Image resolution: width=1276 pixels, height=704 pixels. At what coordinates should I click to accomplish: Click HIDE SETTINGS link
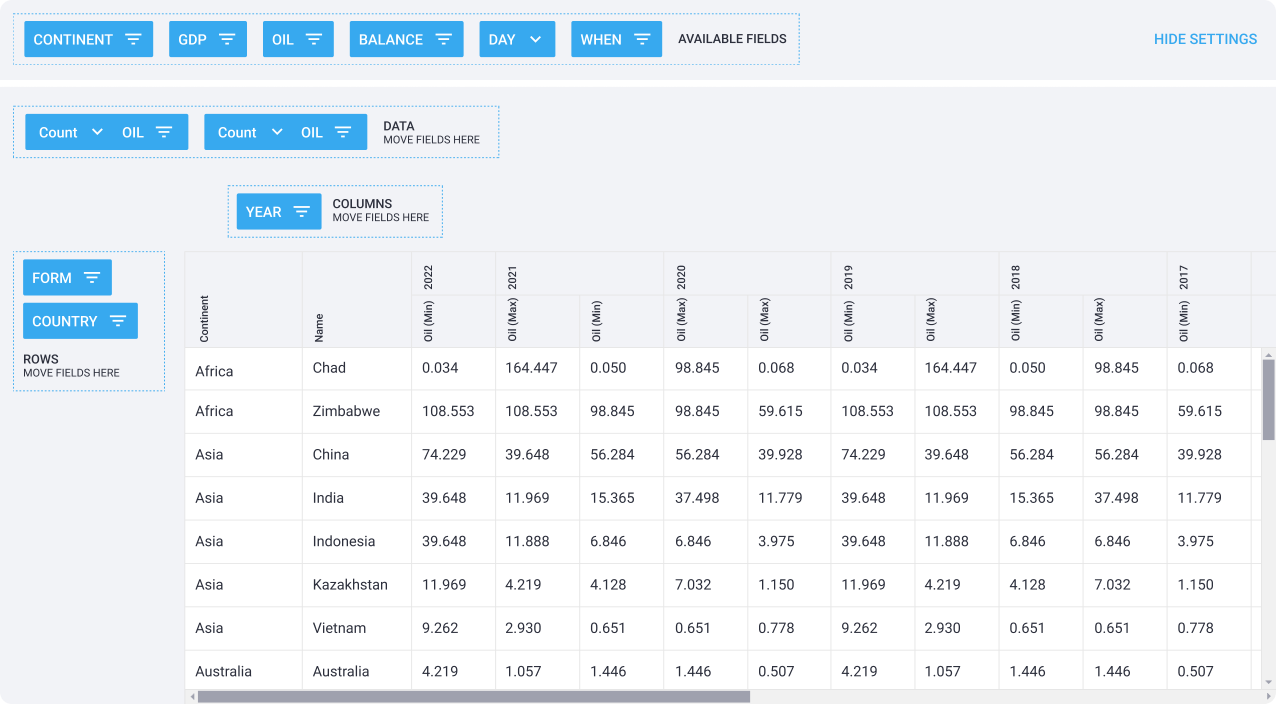1205,39
